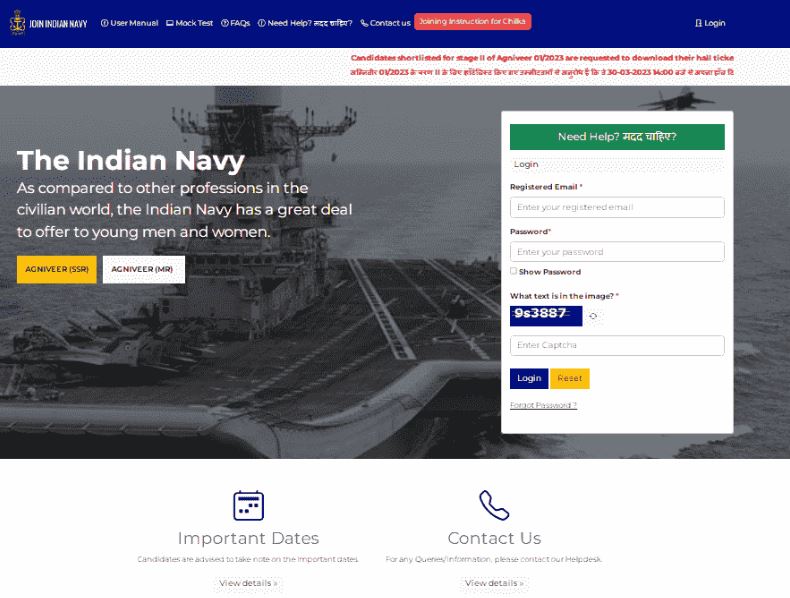The image size is (790, 598).
Task: Select the AGNIVEER (MR) button
Action: point(144,270)
